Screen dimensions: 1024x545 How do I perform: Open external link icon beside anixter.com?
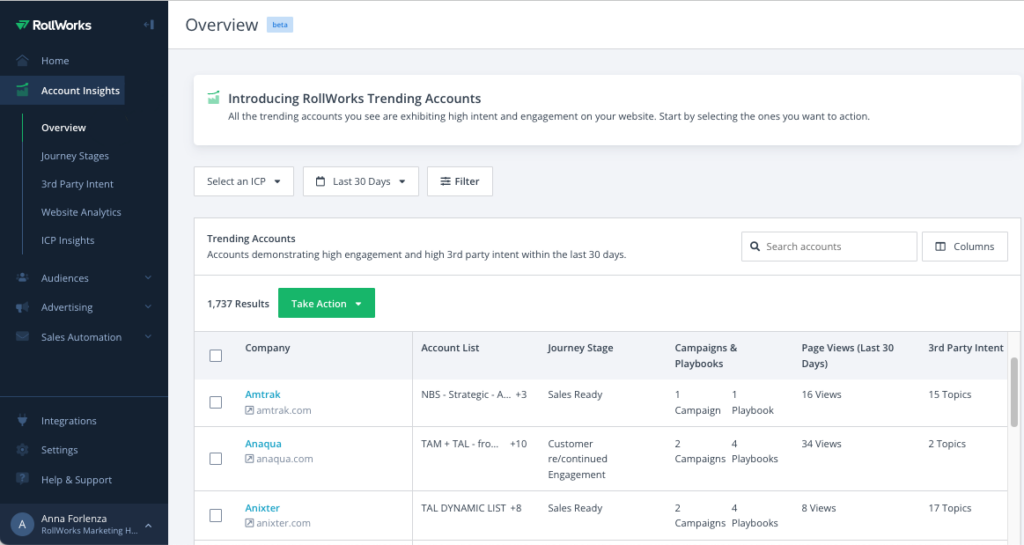249,523
